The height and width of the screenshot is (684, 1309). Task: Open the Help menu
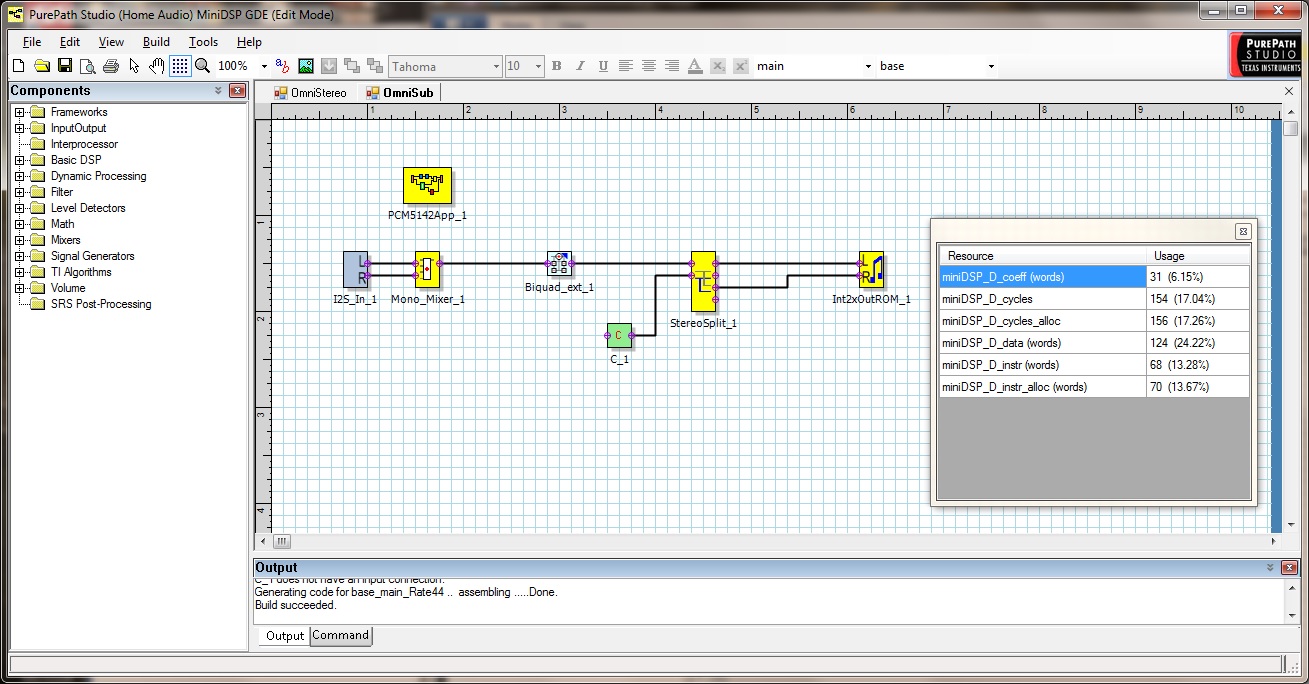click(x=249, y=42)
